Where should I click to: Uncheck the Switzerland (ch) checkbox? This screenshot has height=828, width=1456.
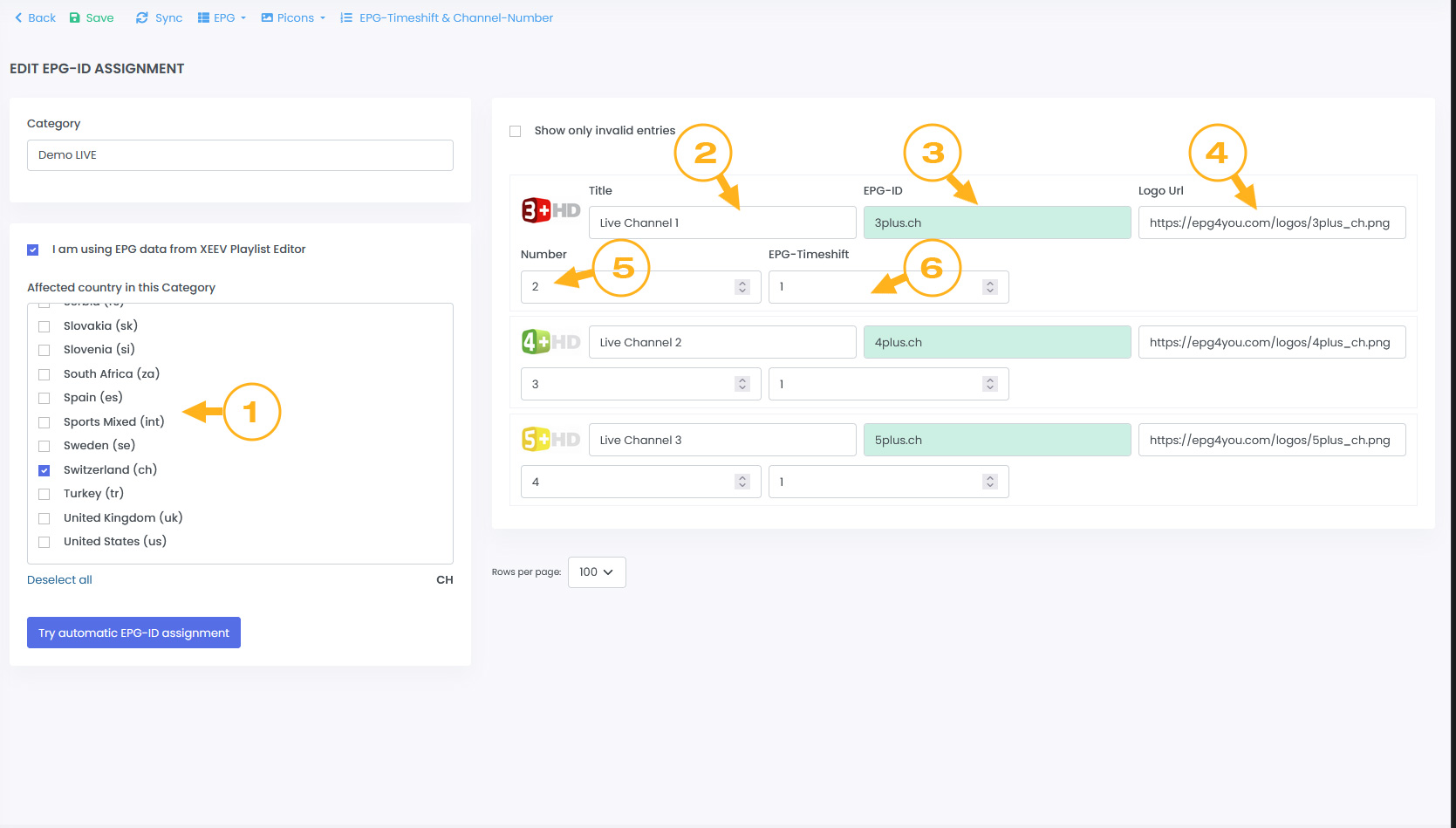pyautogui.click(x=44, y=470)
